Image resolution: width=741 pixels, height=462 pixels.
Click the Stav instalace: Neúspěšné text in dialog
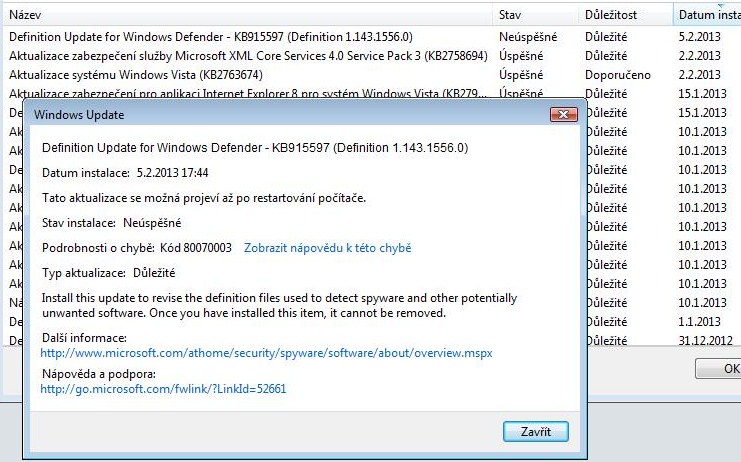click(x=112, y=223)
